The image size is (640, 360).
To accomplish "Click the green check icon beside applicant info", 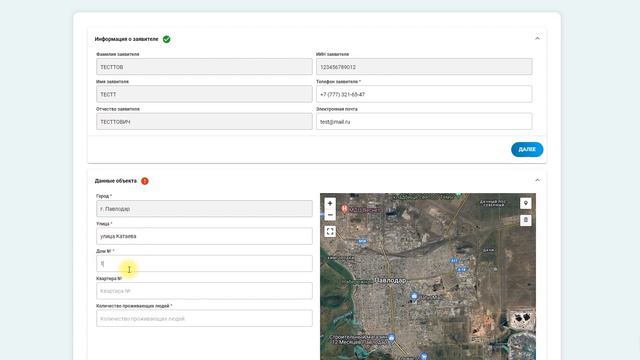I will (167, 39).
